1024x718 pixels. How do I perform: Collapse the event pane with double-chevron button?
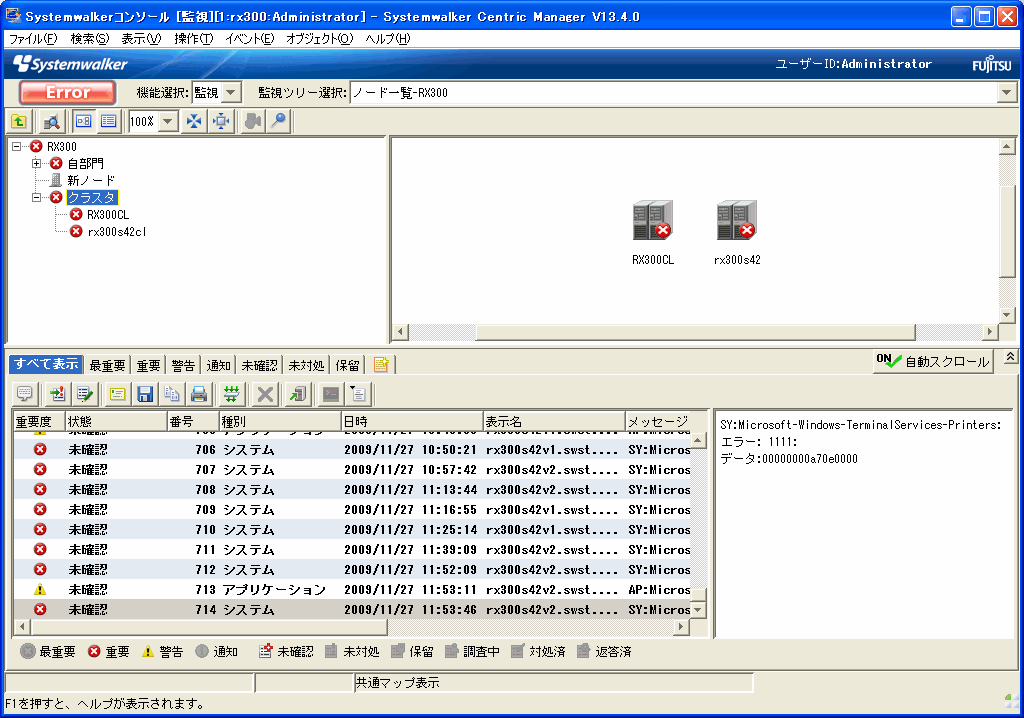click(x=1010, y=357)
